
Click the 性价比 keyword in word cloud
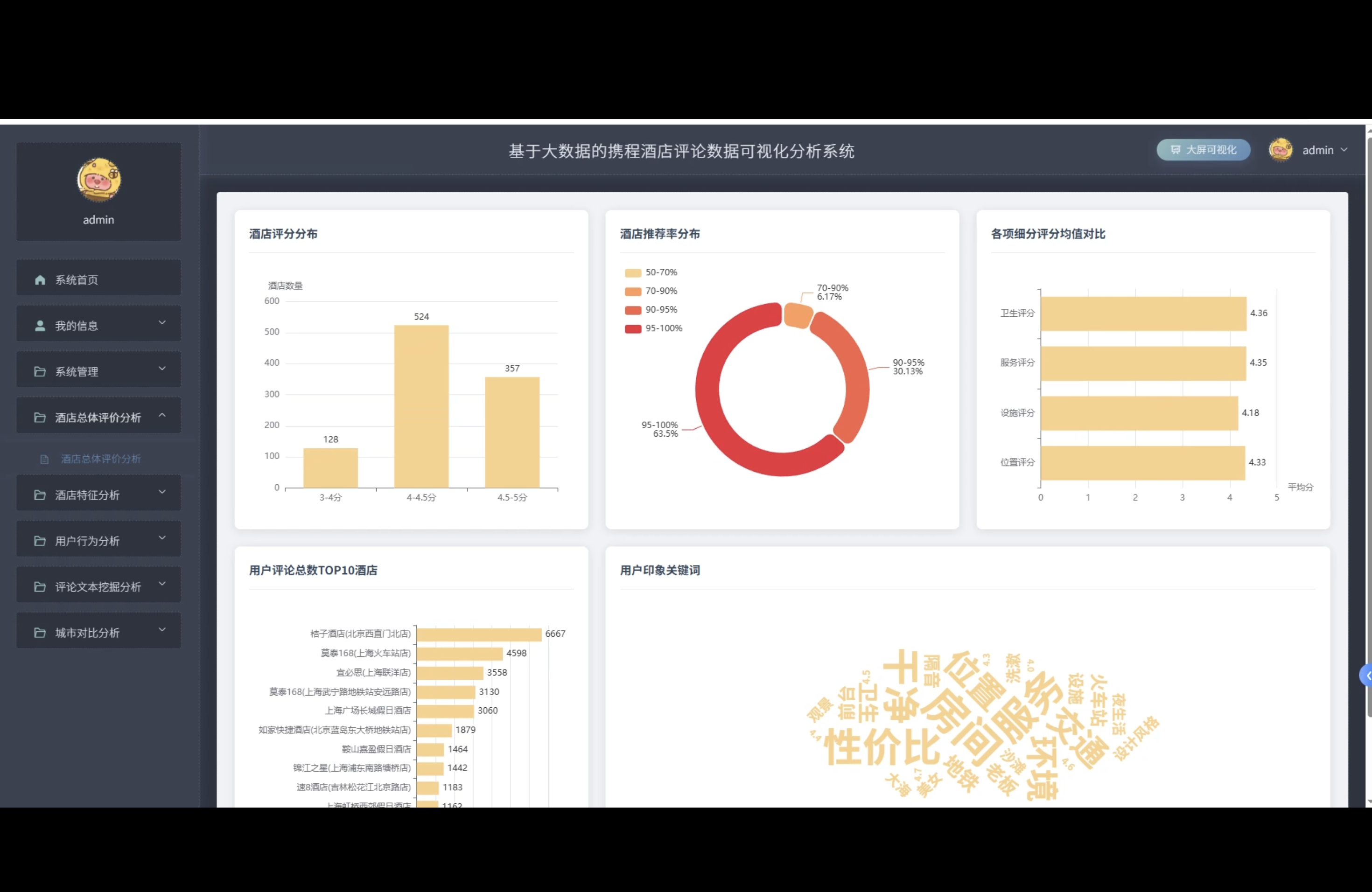coord(882,746)
